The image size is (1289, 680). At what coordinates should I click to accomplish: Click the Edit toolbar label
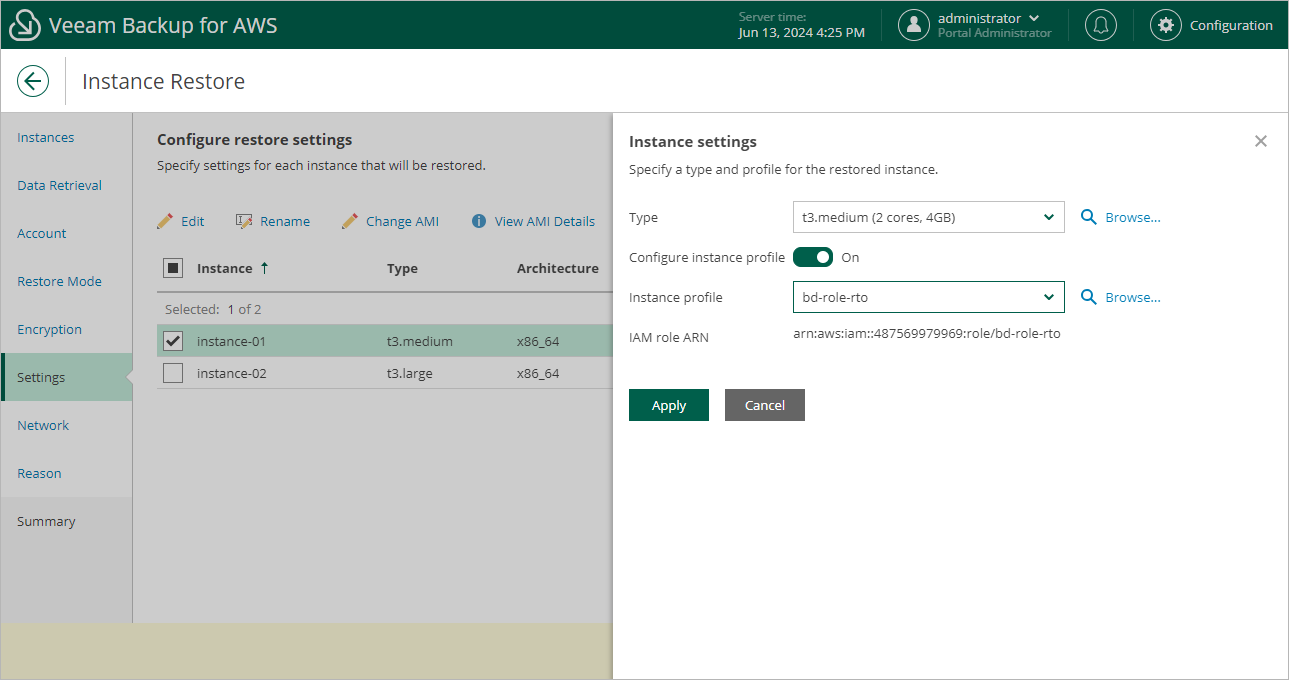tap(193, 221)
